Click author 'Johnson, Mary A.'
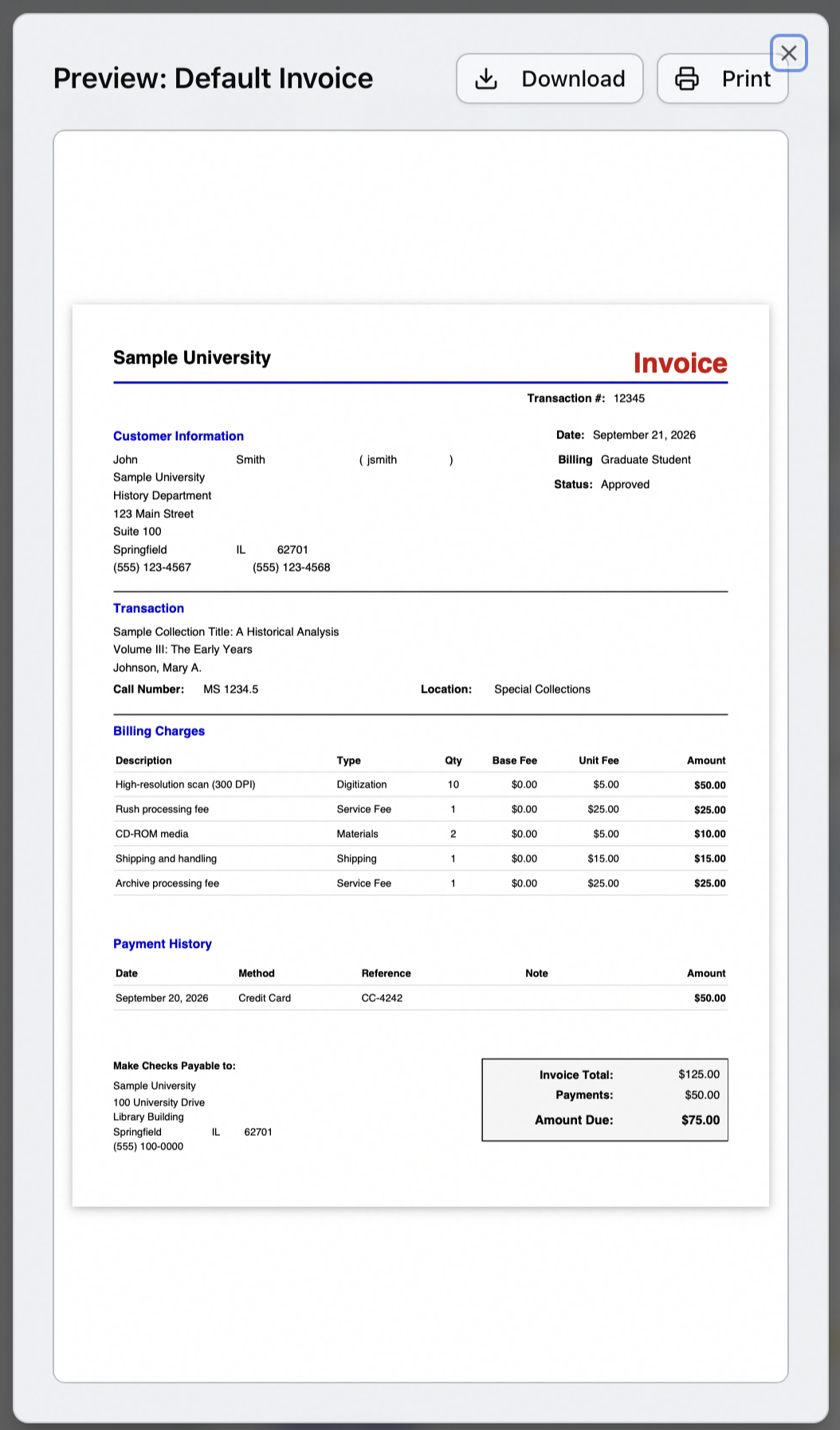Viewport: 840px width, 1430px height. (x=157, y=667)
